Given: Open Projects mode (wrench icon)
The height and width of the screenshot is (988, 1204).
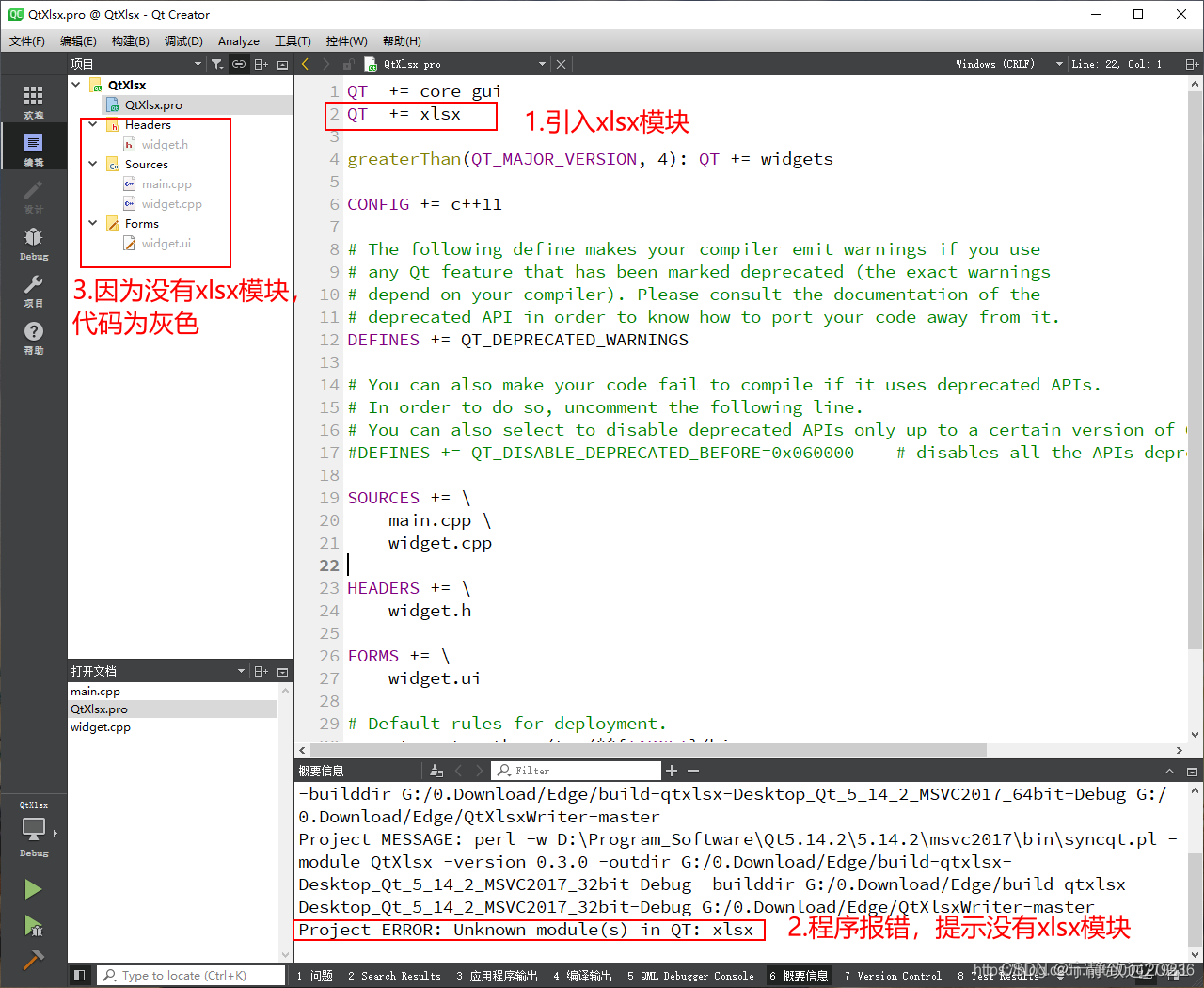Looking at the screenshot, I should tap(33, 289).
